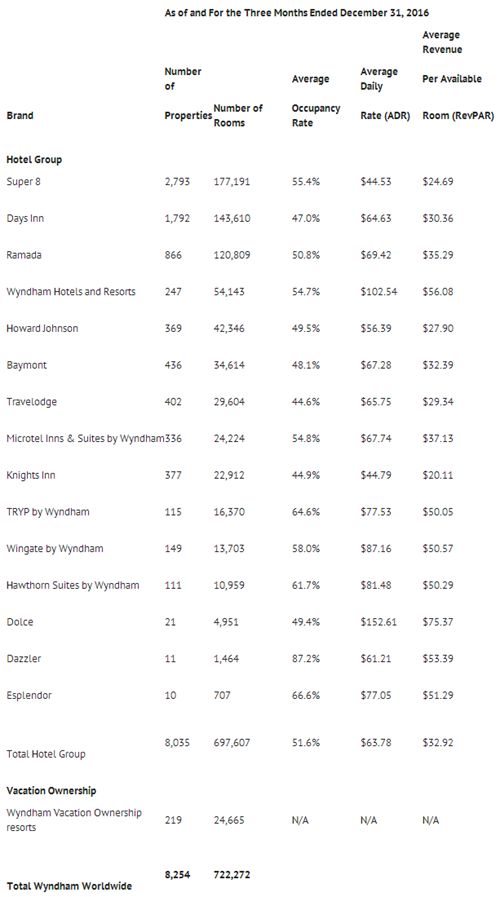Click the Dolce ADR value $152.61

[x=378, y=622]
